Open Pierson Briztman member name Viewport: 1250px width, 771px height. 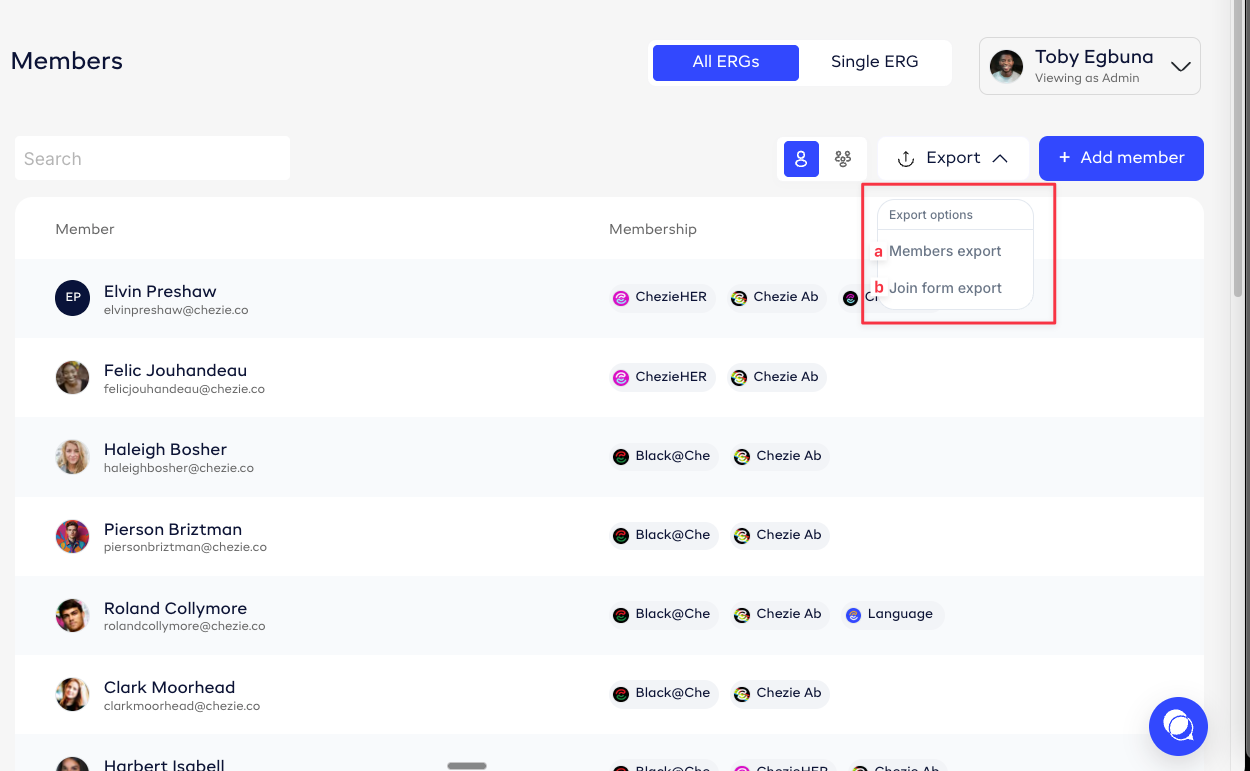(x=173, y=529)
